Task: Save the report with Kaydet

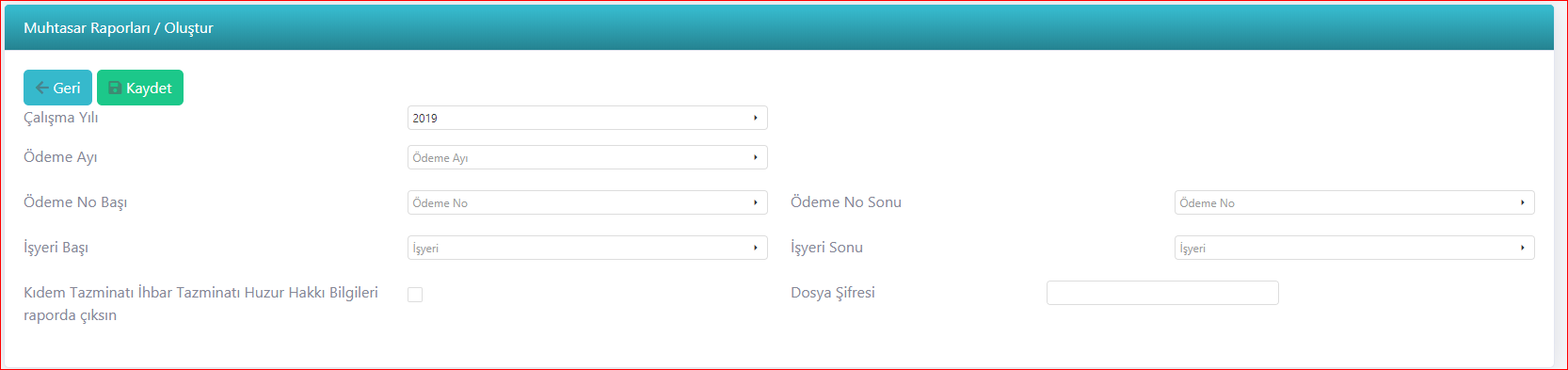Action: [x=140, y=88]
